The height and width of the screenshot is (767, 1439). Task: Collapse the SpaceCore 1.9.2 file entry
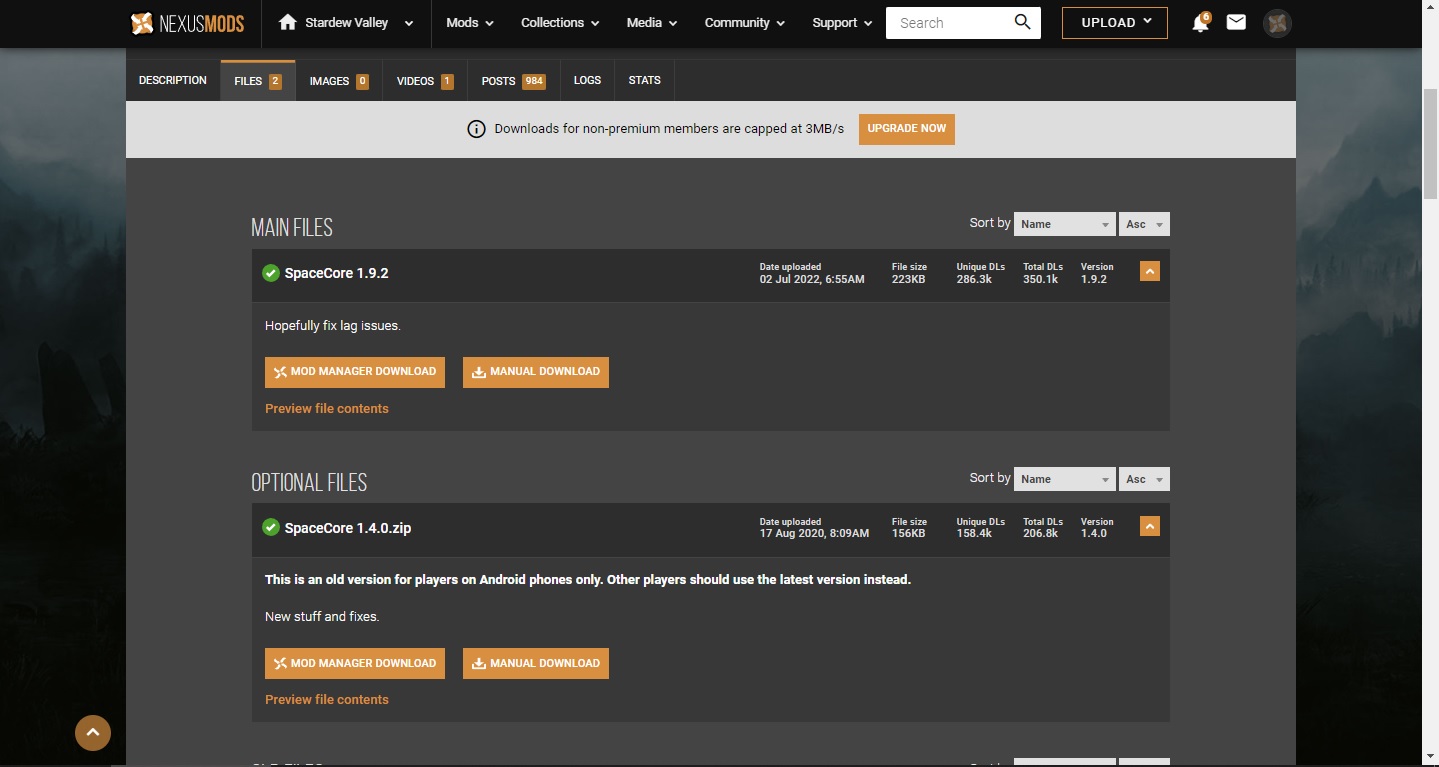[x=1150, y=271]
